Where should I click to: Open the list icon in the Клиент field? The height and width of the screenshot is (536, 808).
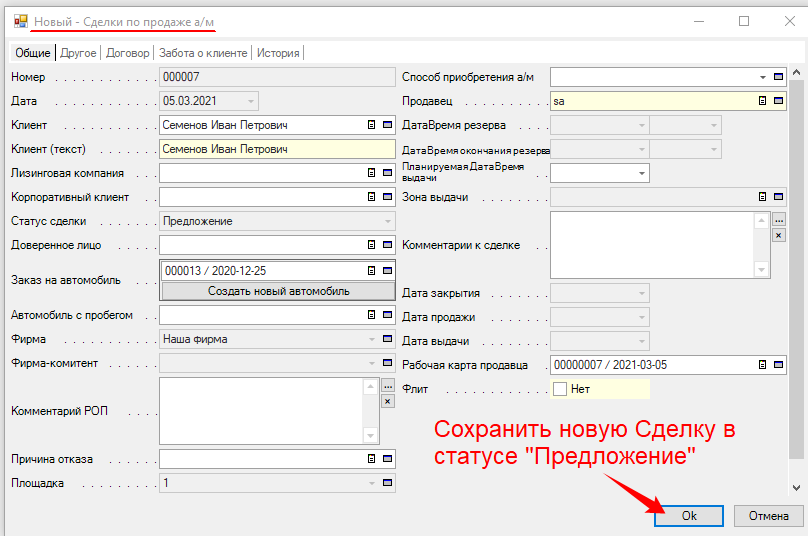(x=372, y=125)
